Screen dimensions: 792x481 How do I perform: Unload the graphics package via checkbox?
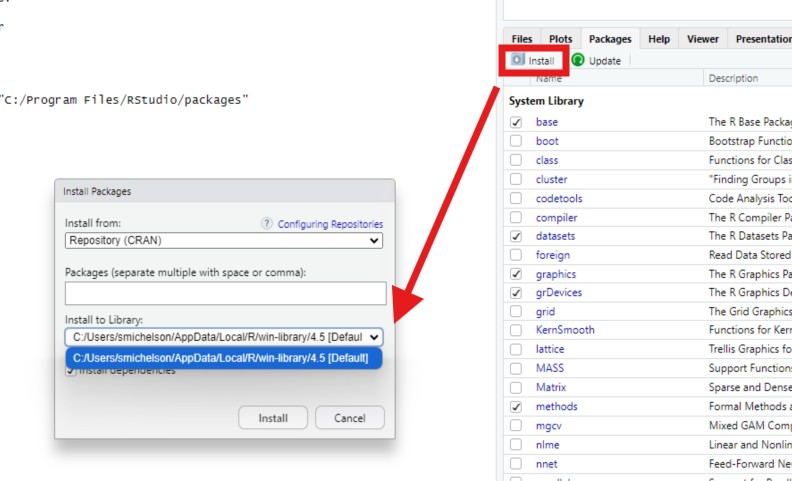tap(516, 274)
